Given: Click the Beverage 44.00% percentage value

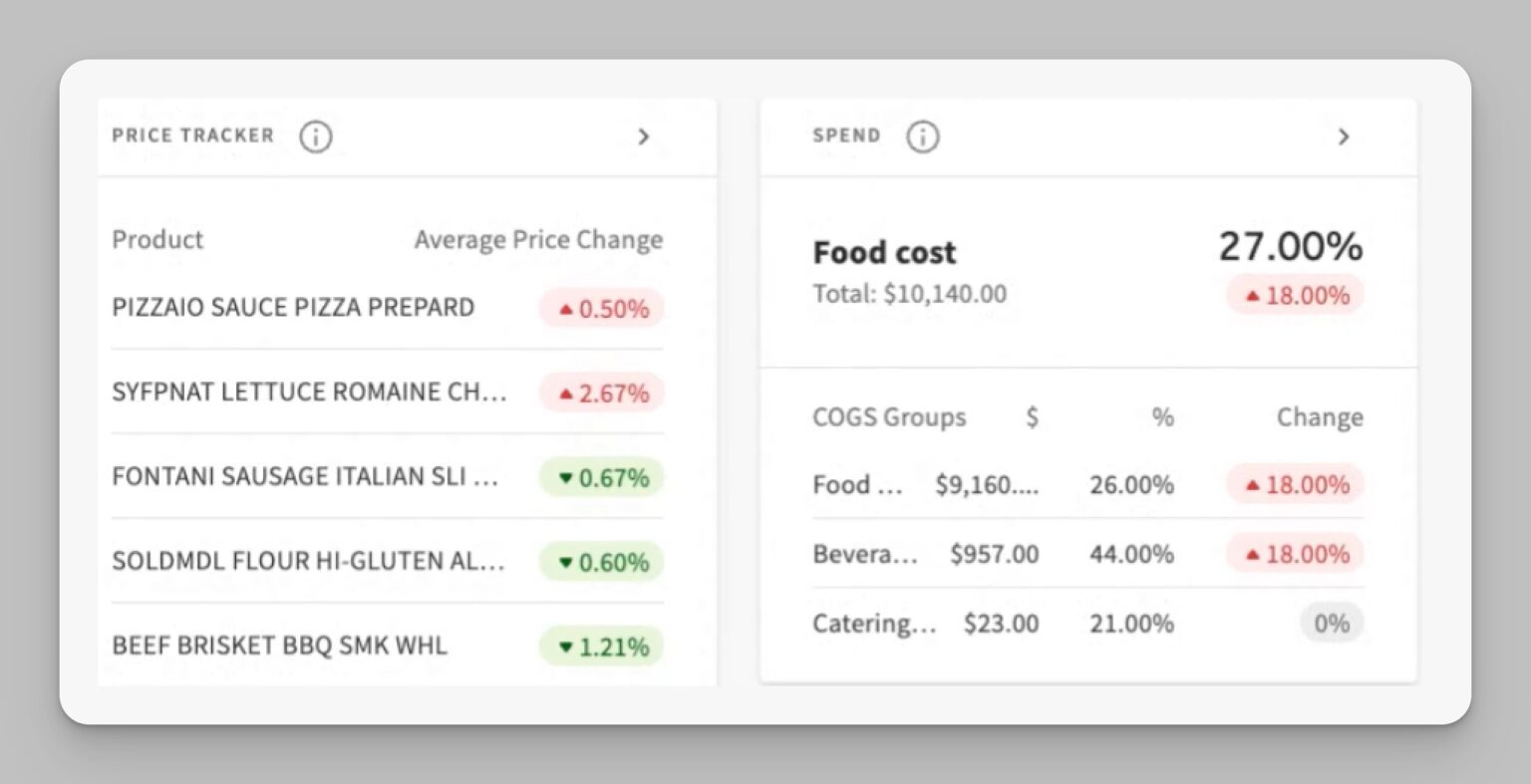Looking at the screenshot, I should tap(1131, 554).
